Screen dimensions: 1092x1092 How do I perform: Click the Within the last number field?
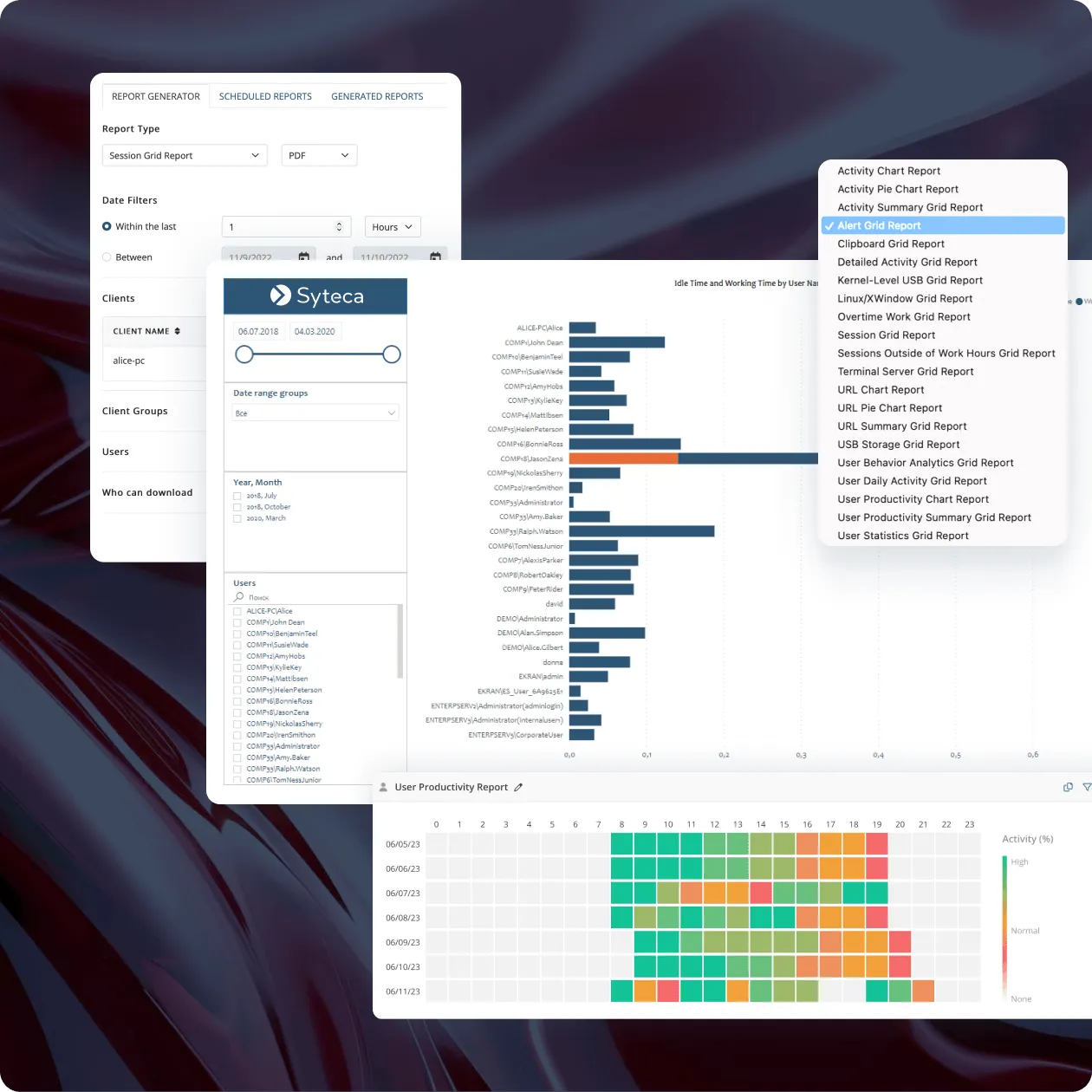tap(286, 227)
